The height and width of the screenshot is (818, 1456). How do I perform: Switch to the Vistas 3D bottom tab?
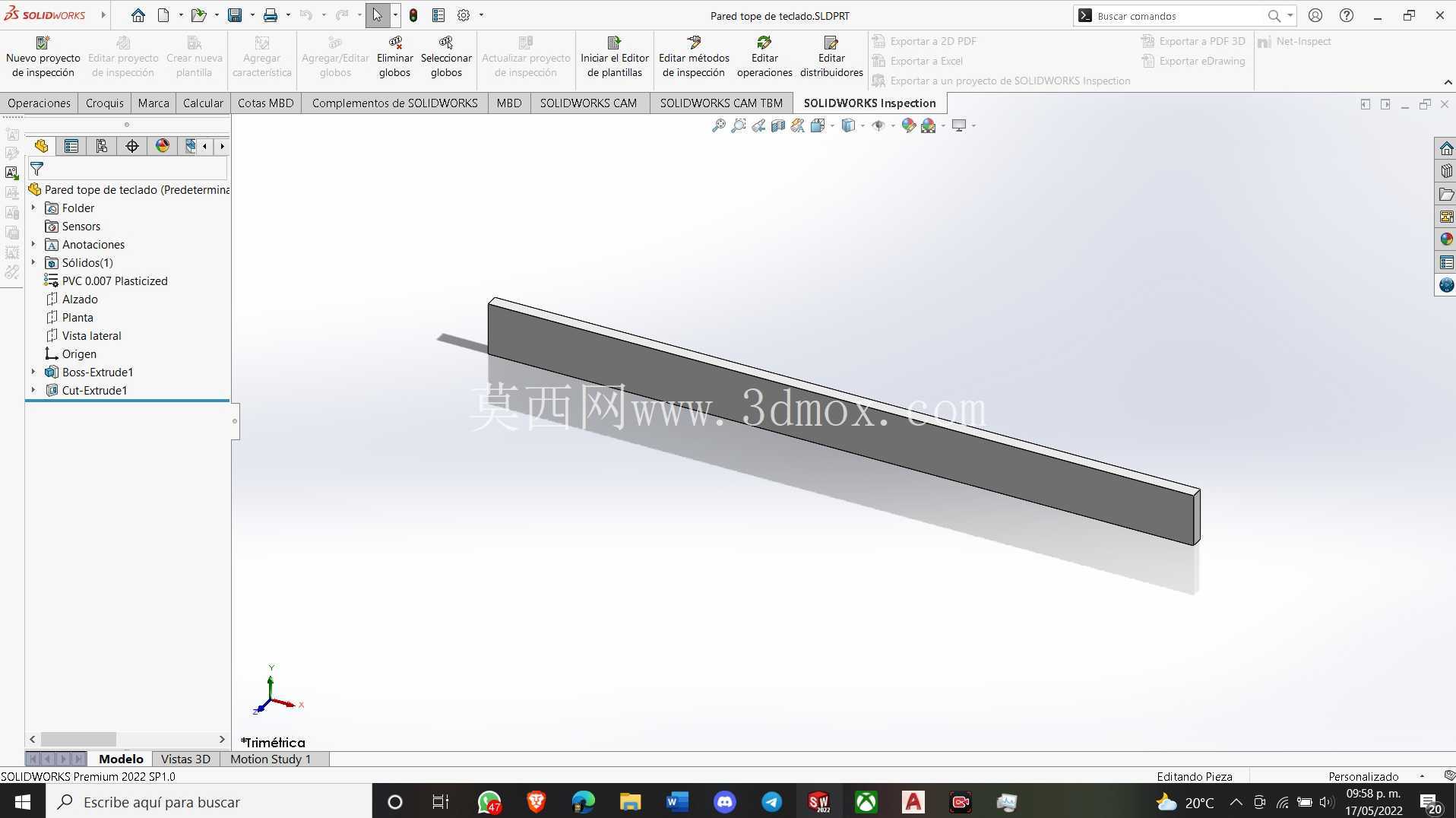(185, 759)
